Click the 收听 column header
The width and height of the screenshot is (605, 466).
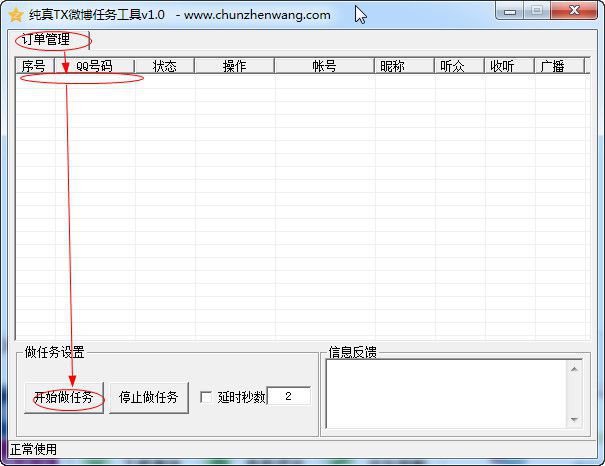[510, 66]
